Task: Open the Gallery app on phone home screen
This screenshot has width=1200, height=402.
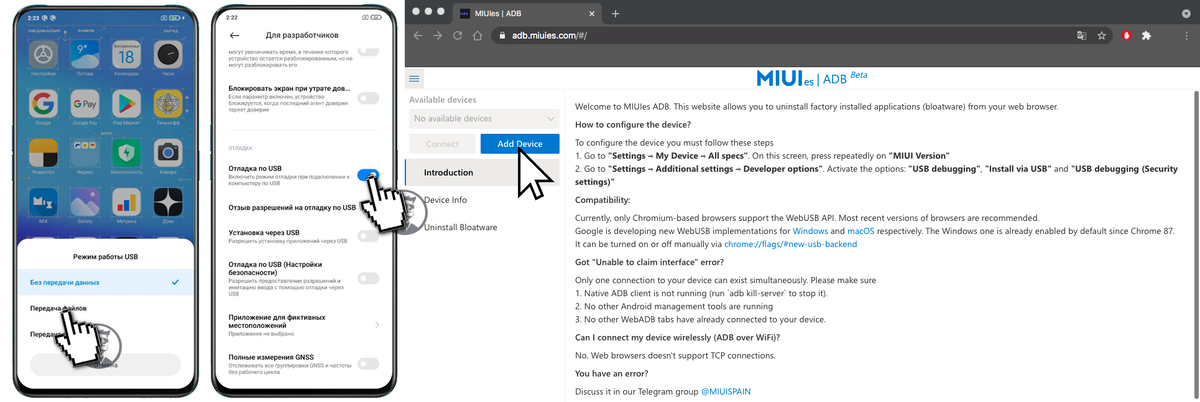Action: coord(84,200)
